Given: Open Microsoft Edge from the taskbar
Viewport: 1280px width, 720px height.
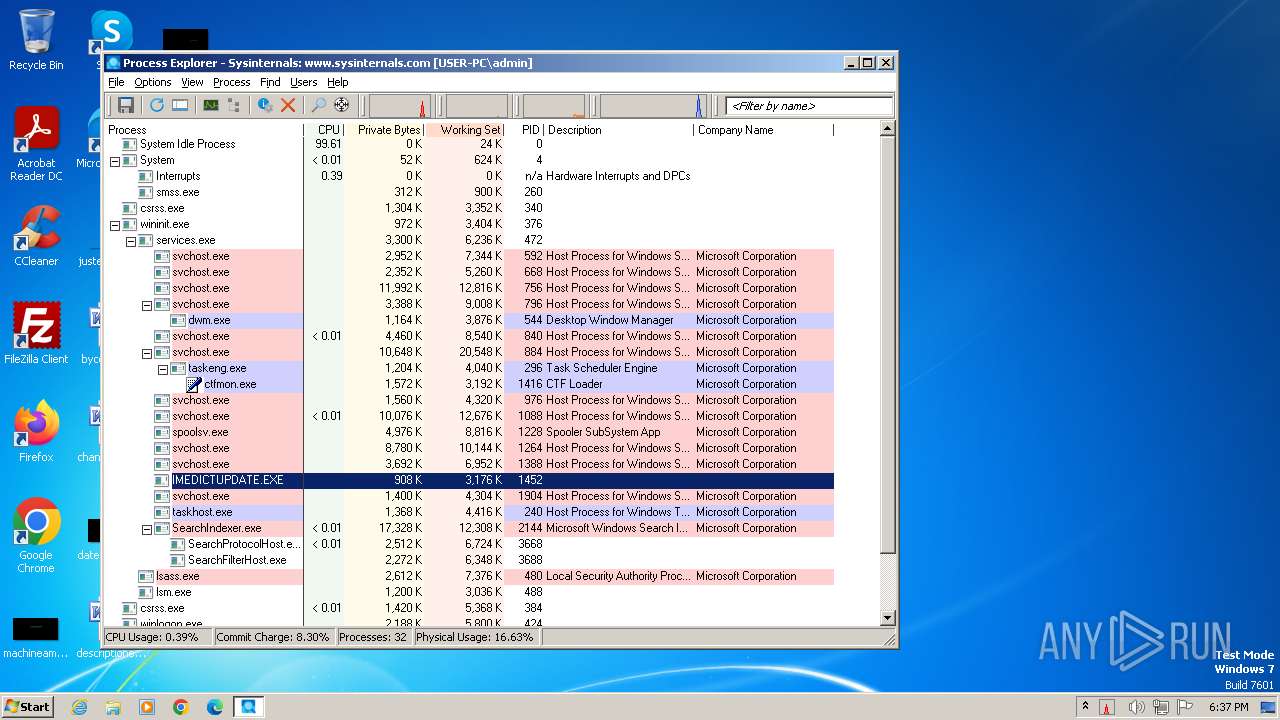Looking at the screenshot, I should [214, 707].
